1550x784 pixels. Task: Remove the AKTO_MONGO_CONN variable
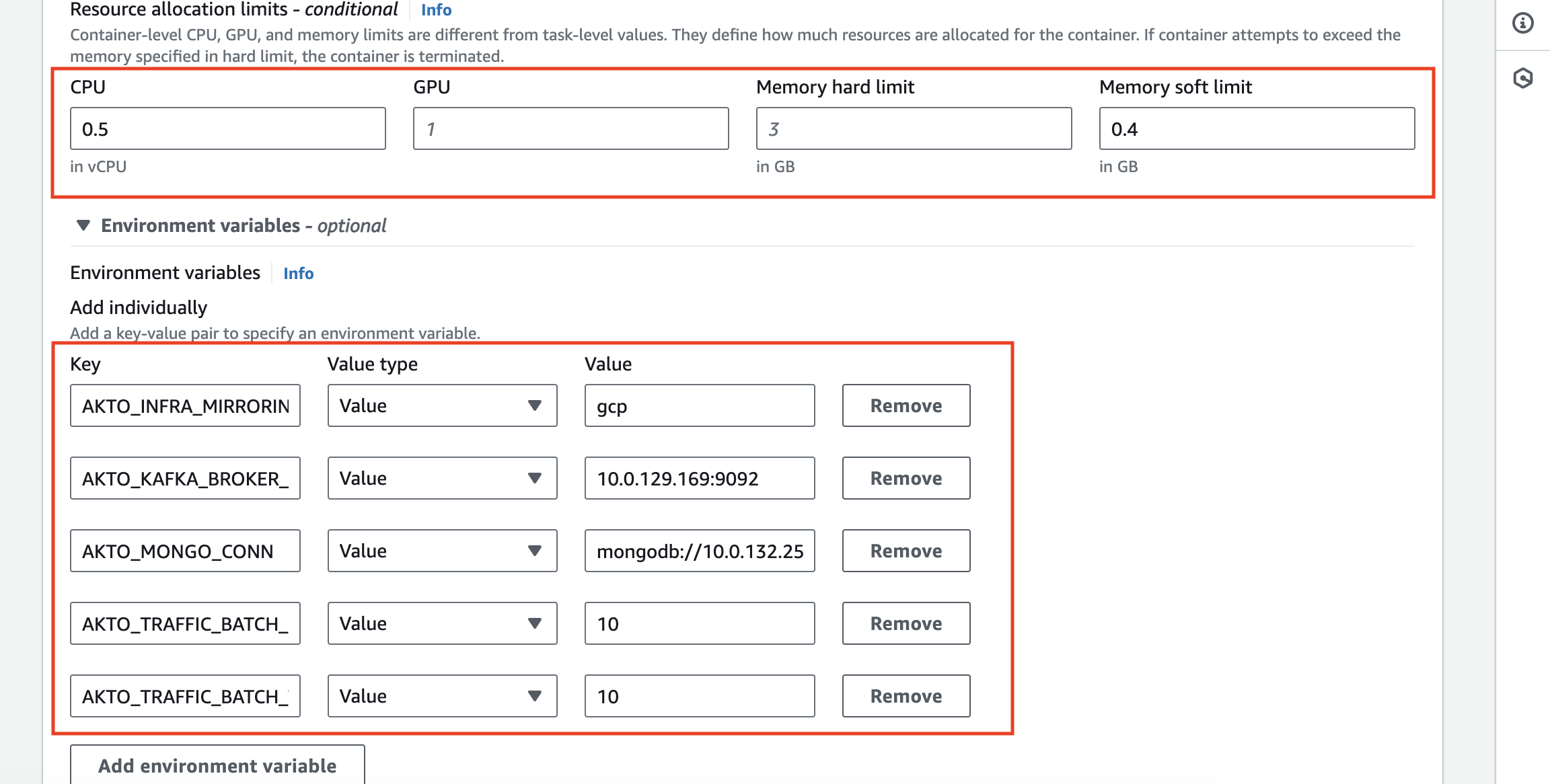pyautogui.click(x=906, y=551)
